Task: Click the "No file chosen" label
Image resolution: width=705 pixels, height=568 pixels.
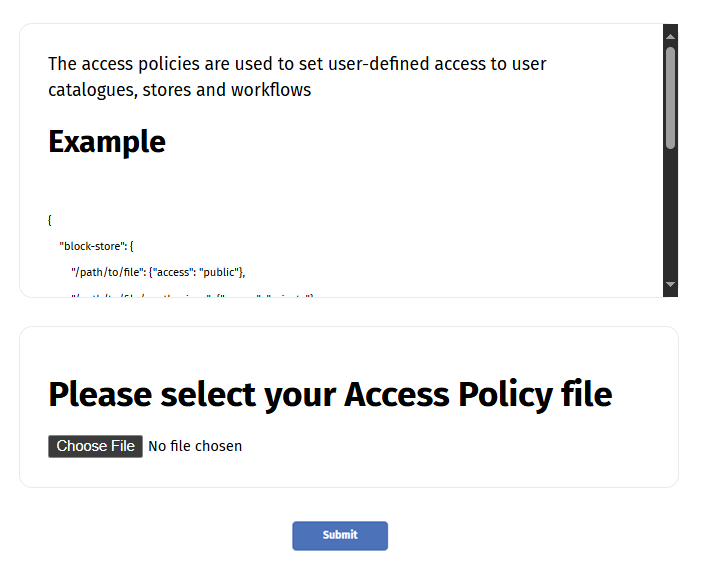Action: (x=195, y=446)
